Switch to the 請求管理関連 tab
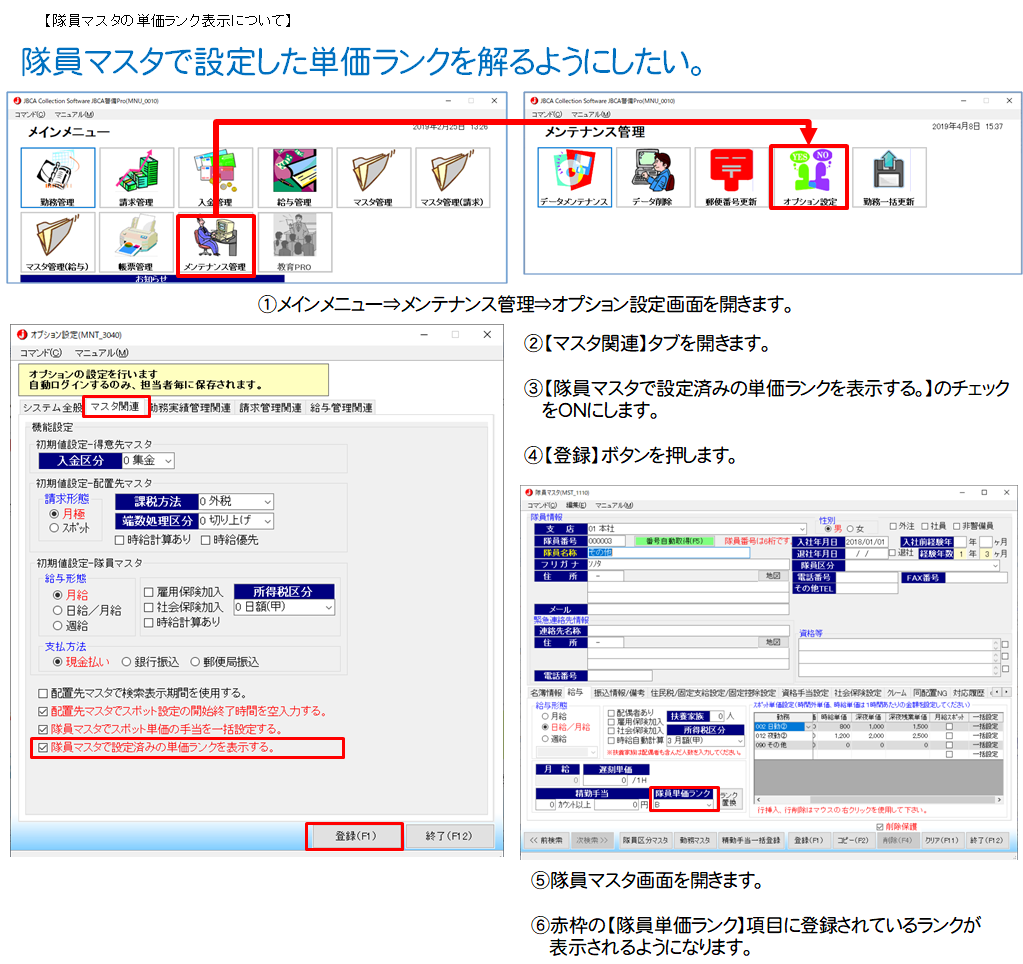The width and height of the screenshot is (1023, 964). pyautogui.click(x=270, y=408)
